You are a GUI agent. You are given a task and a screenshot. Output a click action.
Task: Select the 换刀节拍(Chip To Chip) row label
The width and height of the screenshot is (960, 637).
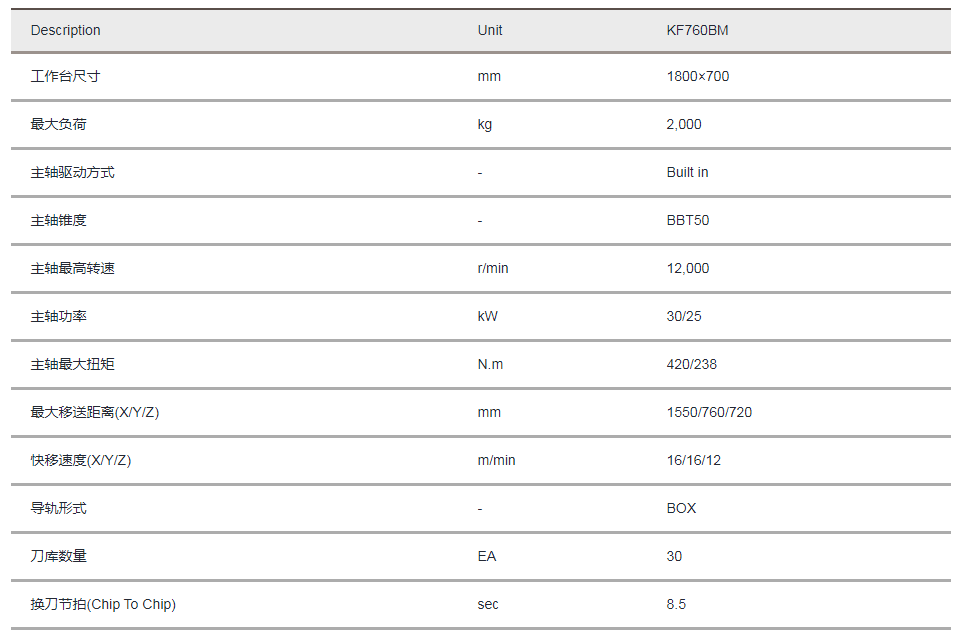click(x=103, y=604)
